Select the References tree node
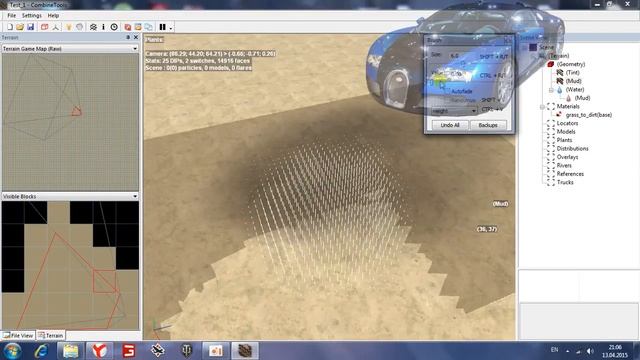The width and height of the screenshot is (640, 360). pyautogui.click(x=570, y=174)
